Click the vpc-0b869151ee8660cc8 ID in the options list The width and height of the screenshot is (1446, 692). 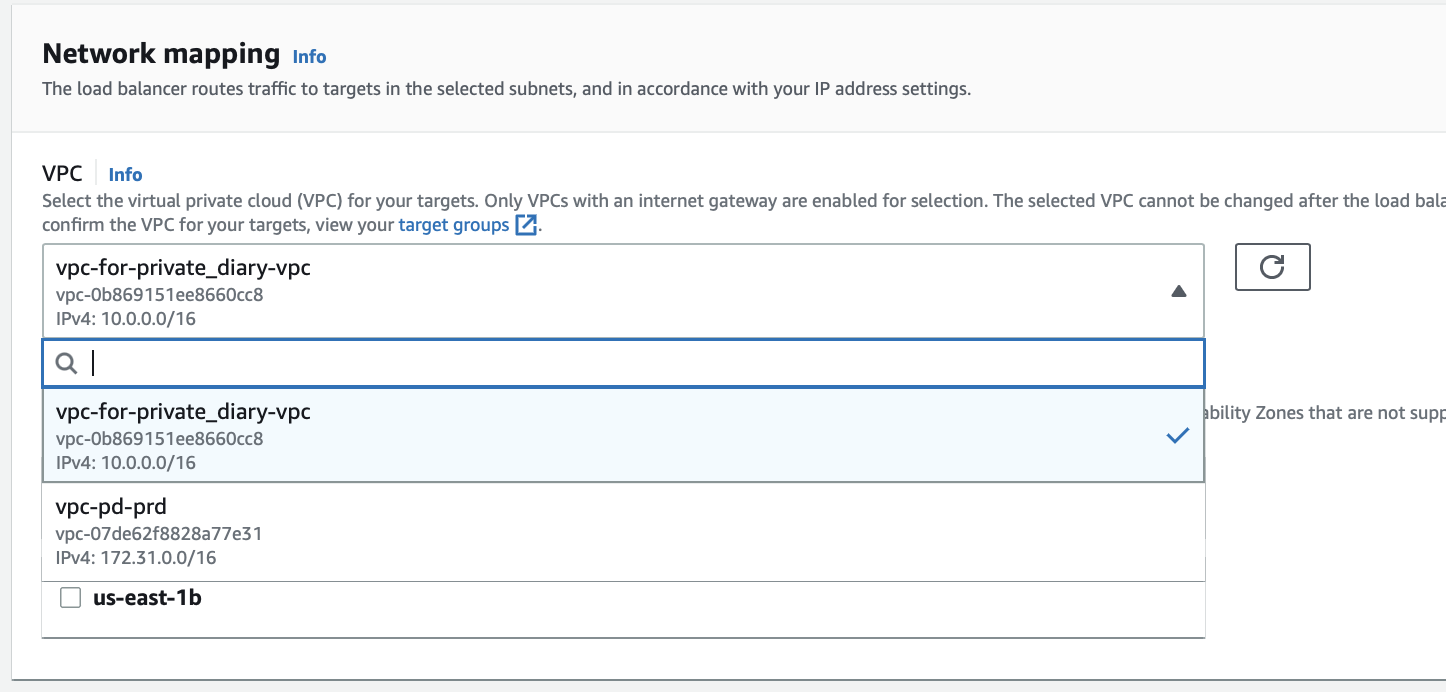pos(160,439)
